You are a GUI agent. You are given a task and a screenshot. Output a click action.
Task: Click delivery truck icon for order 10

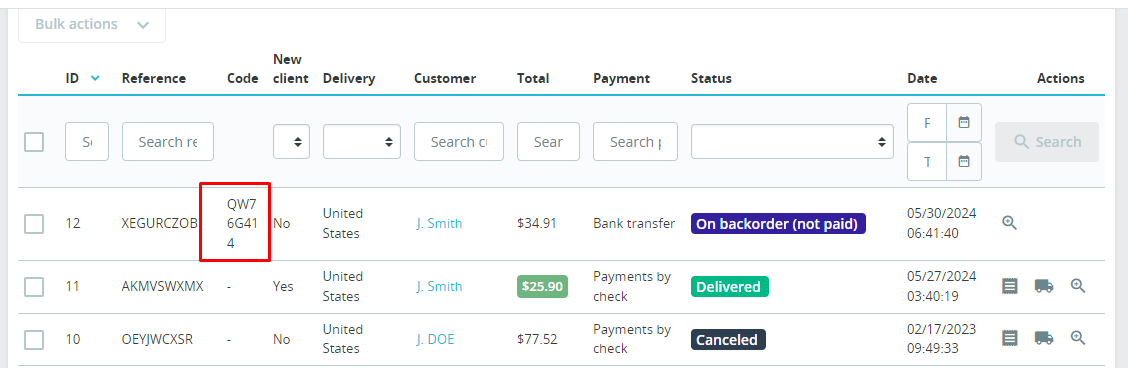coord(1044,338)
